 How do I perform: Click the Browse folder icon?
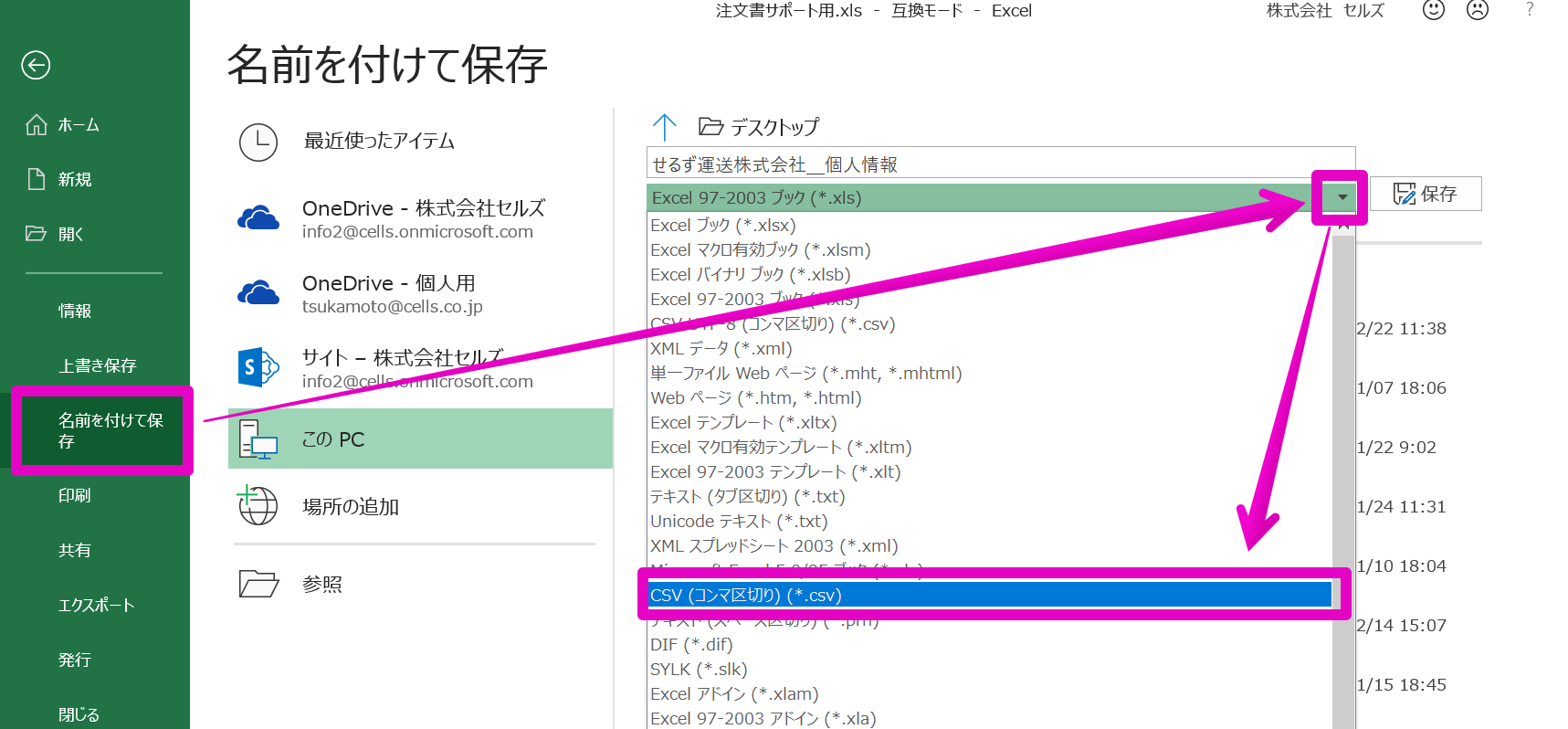click(x=258, y=583)
